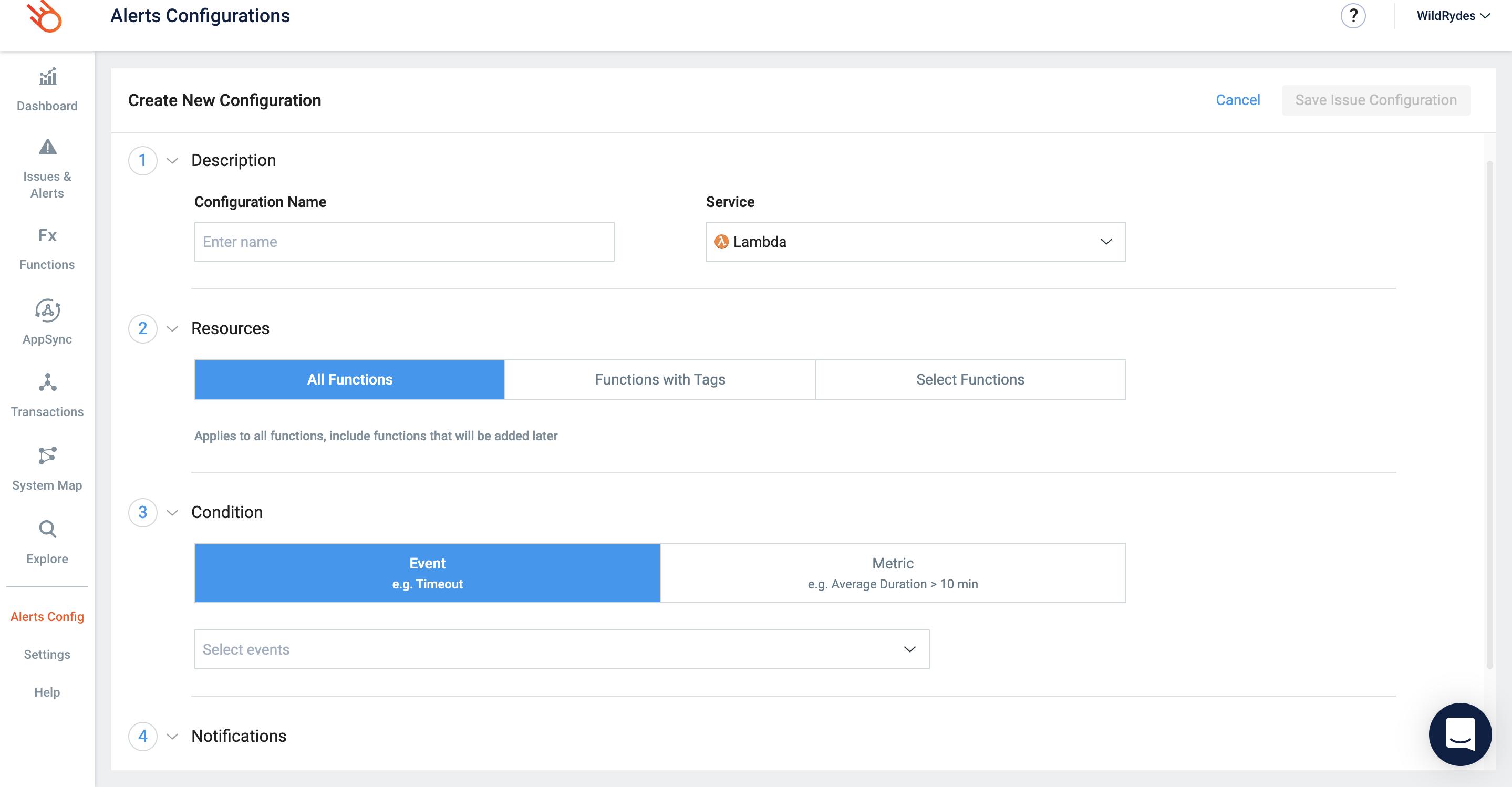Open the Lambda service dropdown
This screenshot has height=787, width=1512.
pyautogui.click(x=915, y=242)
